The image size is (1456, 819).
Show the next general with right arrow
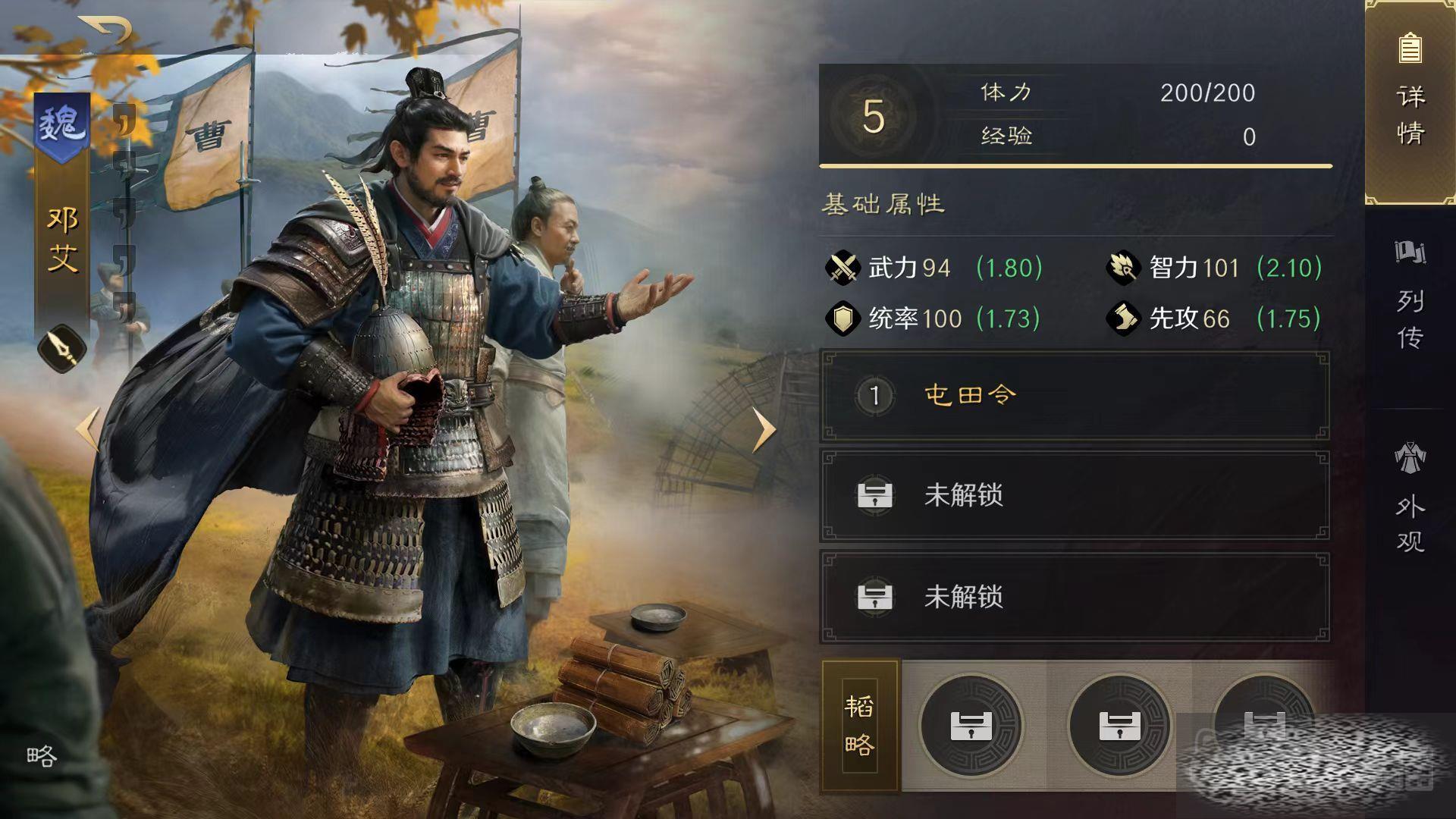764,430
